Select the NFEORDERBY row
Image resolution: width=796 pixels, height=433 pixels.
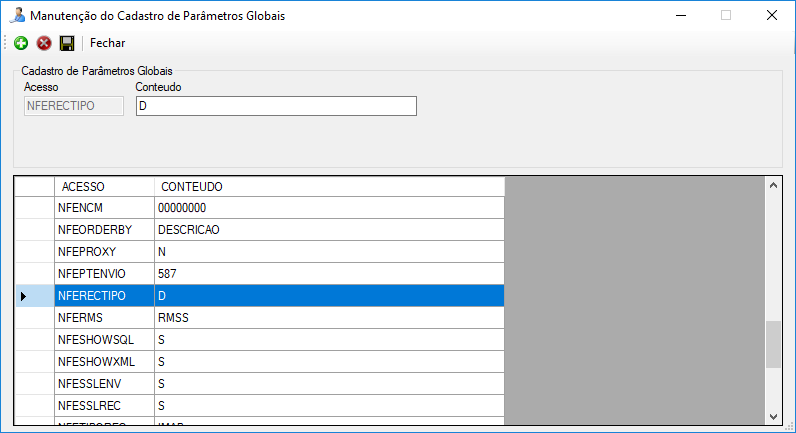coord(104,230)
